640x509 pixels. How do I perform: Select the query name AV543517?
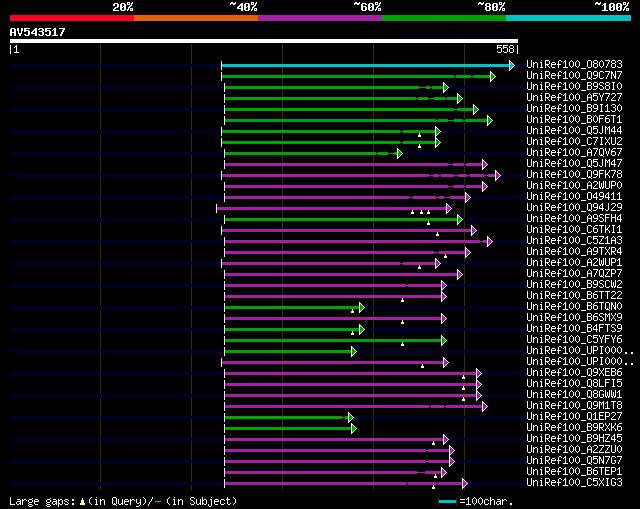point(38,32)
